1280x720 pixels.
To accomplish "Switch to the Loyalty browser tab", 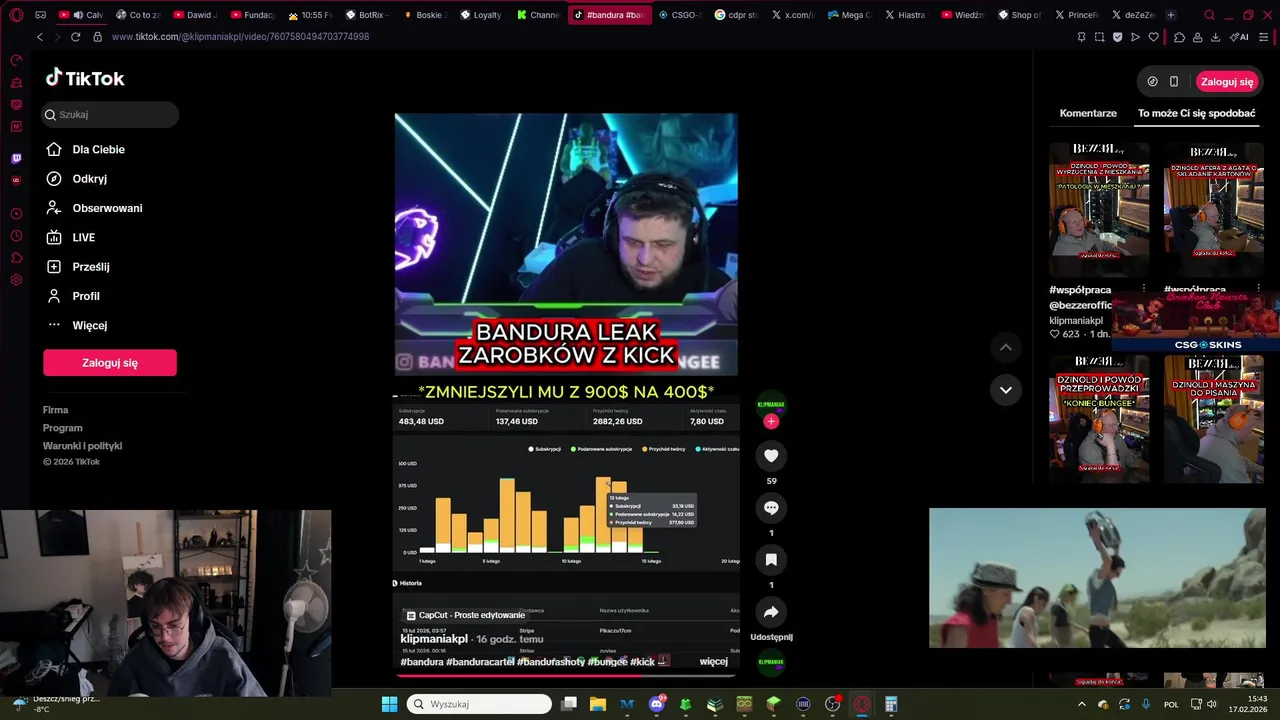I will (x=481, y=15).
